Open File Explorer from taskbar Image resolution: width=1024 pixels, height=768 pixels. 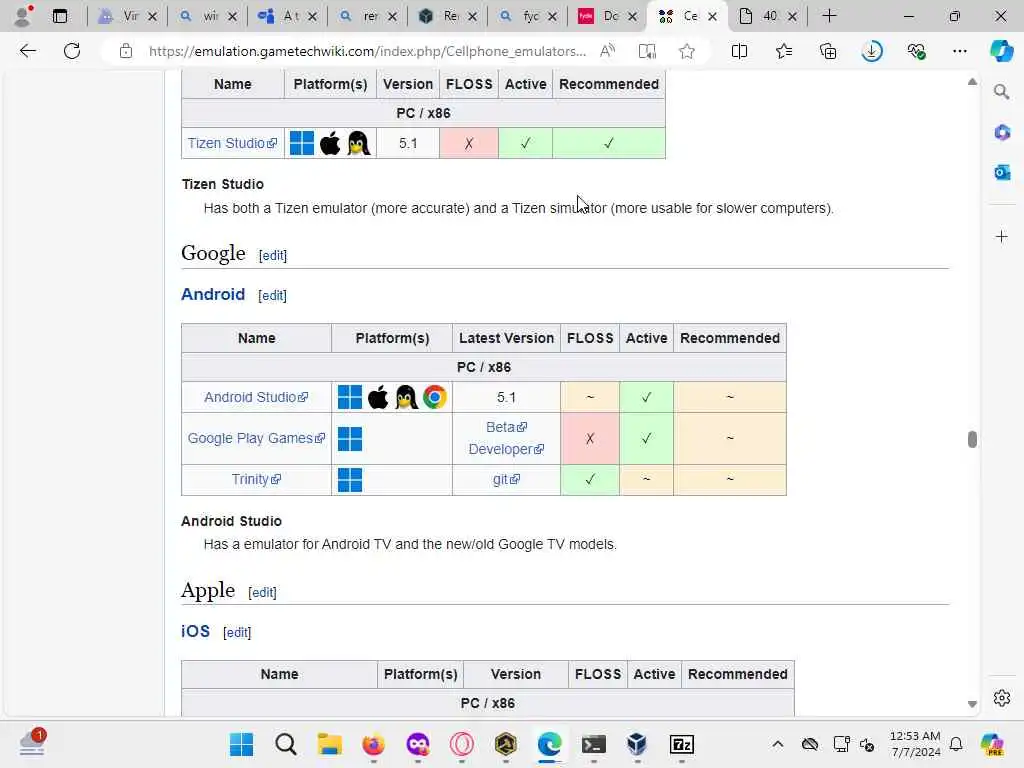click(x=329, y=744)
